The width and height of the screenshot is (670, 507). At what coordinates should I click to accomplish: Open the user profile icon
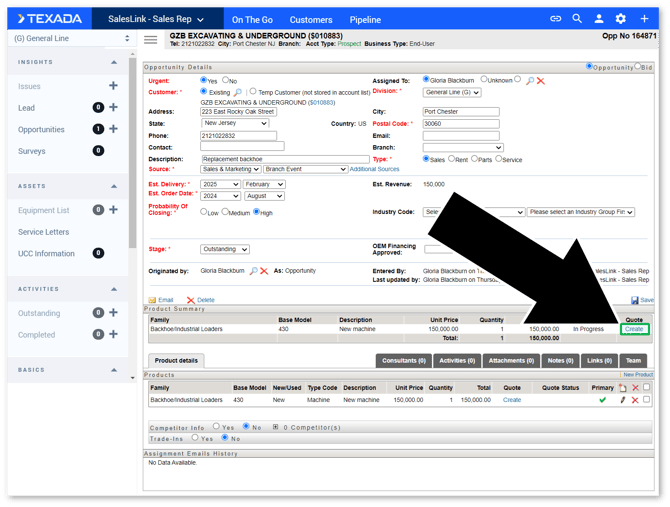(599, 19)
